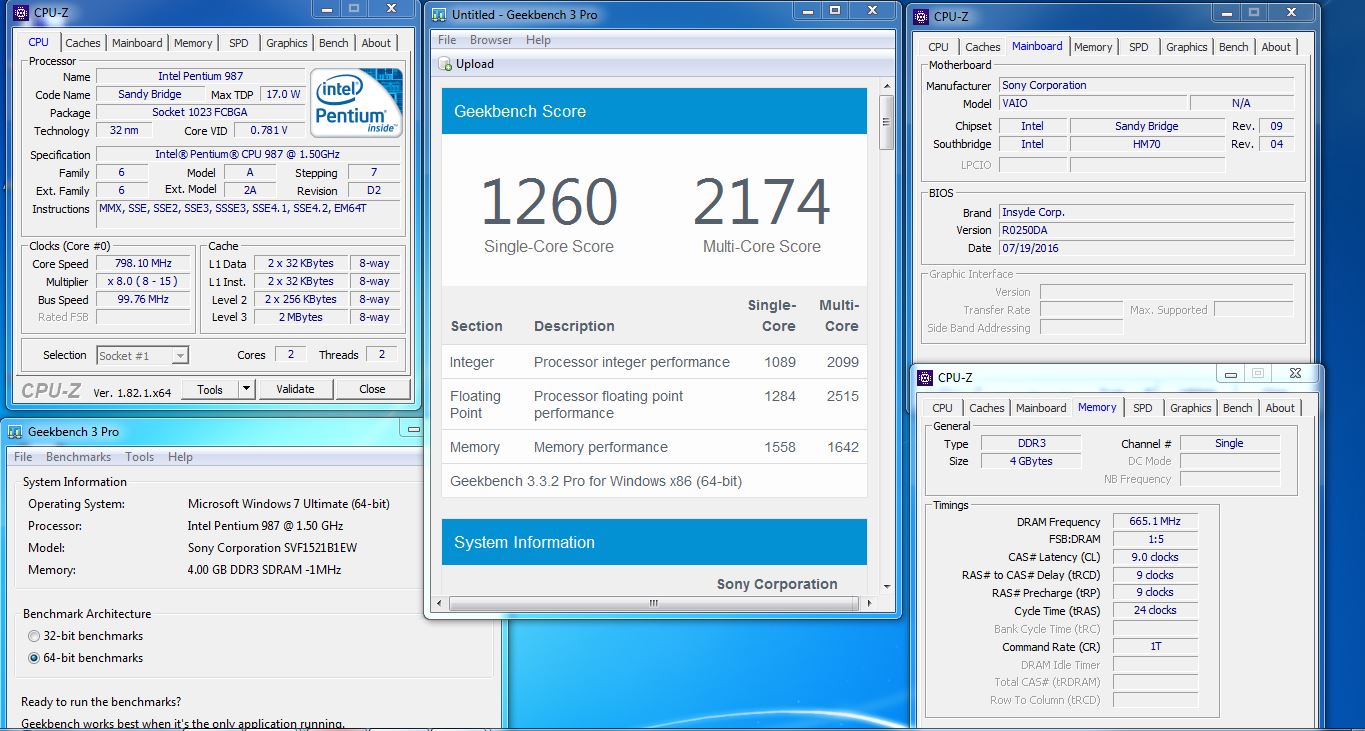Open Mainboard tab in the CPU window
Screen dimensions: 1365x731
click(x=137, y=43)
